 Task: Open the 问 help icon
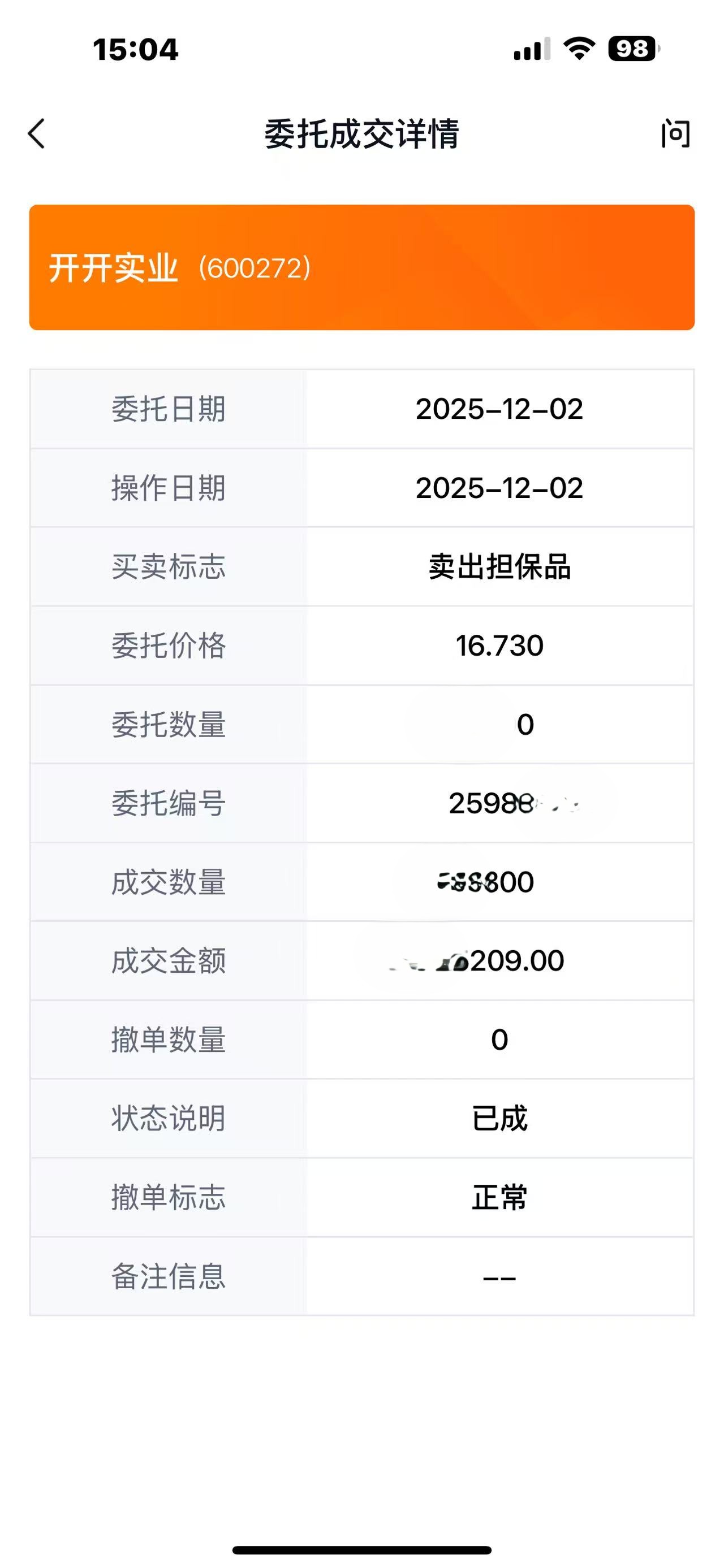pyautogui.click(x=675, y=134)
